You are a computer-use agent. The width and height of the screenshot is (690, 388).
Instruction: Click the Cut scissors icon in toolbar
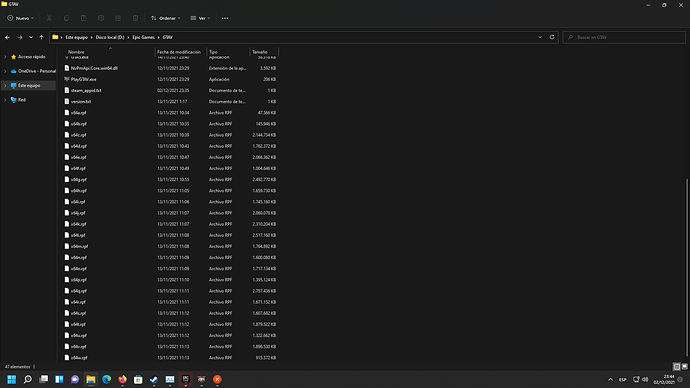(x=49, y=18)
